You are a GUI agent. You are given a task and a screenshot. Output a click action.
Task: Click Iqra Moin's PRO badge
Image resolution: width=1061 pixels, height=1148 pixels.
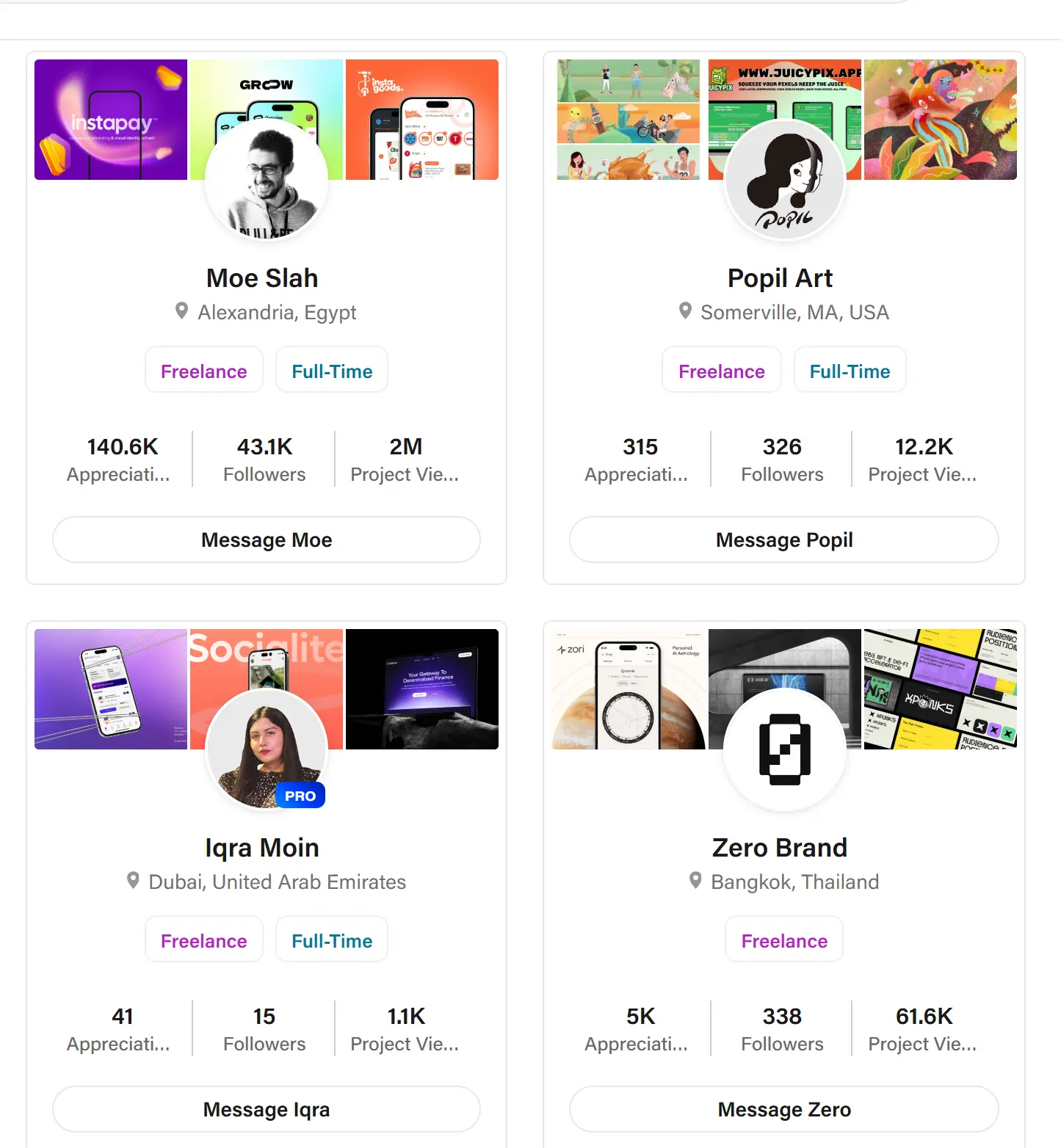pos(300,796)
